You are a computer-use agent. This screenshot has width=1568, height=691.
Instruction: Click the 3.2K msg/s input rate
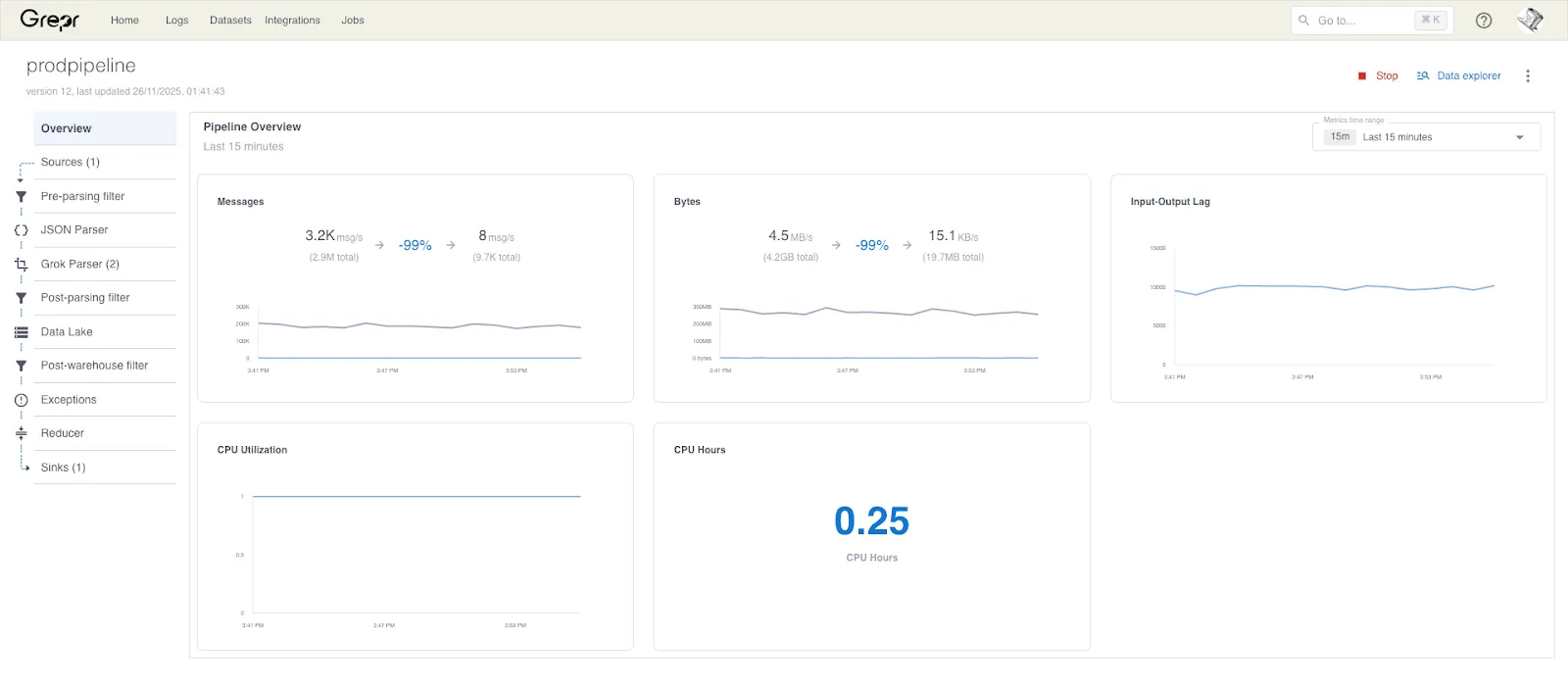(333, 236)
